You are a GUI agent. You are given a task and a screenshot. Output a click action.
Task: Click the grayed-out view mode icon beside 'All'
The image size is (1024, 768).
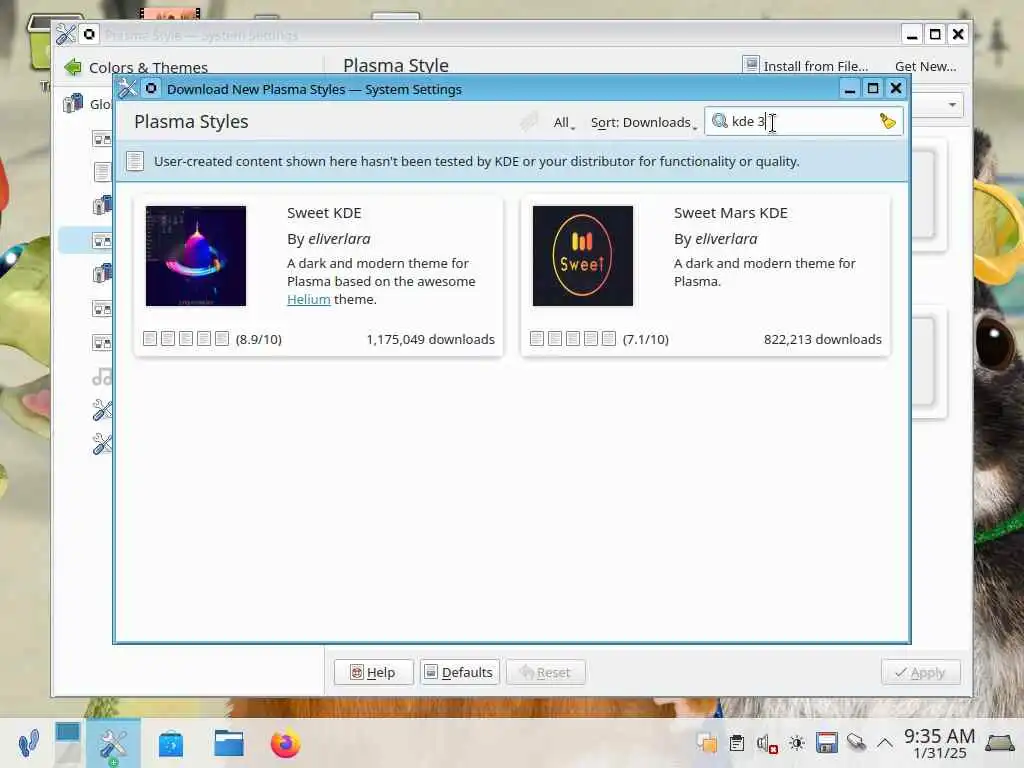[x=529, y=121]
